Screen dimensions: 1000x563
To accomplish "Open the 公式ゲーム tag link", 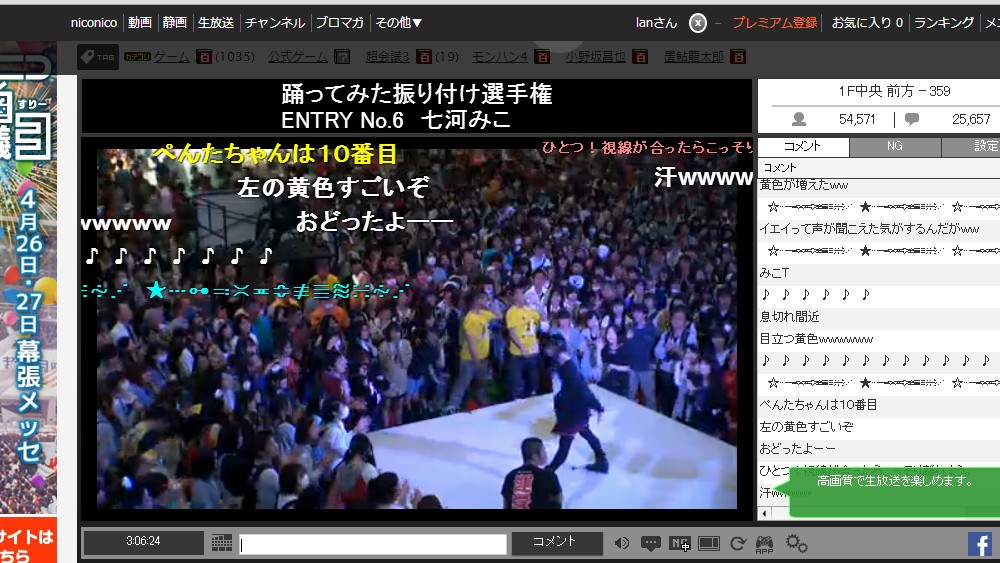I will pos(298,57).
